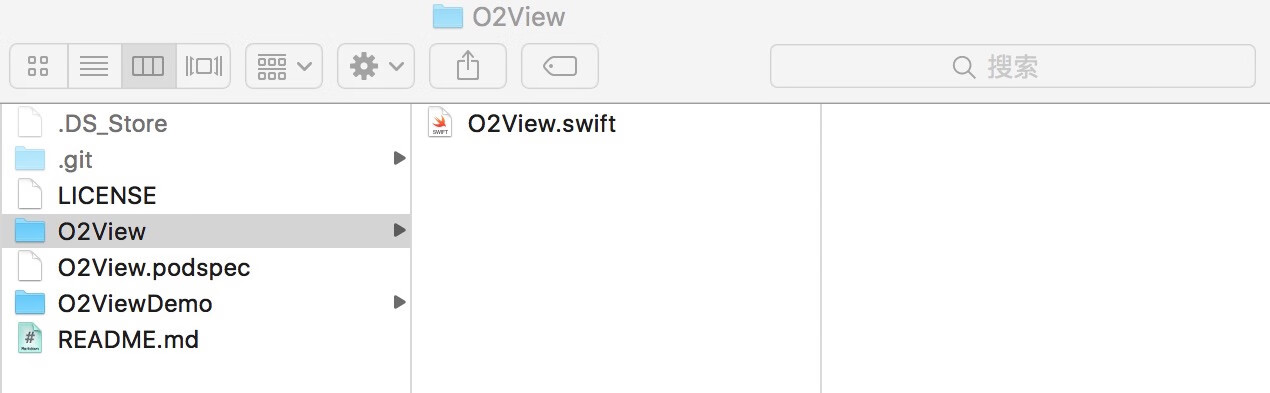The width and height of the screenshot is (1270, 393).
Task: Select the O2ViewDemo folder icon
Action: click(x=31, y=303)
